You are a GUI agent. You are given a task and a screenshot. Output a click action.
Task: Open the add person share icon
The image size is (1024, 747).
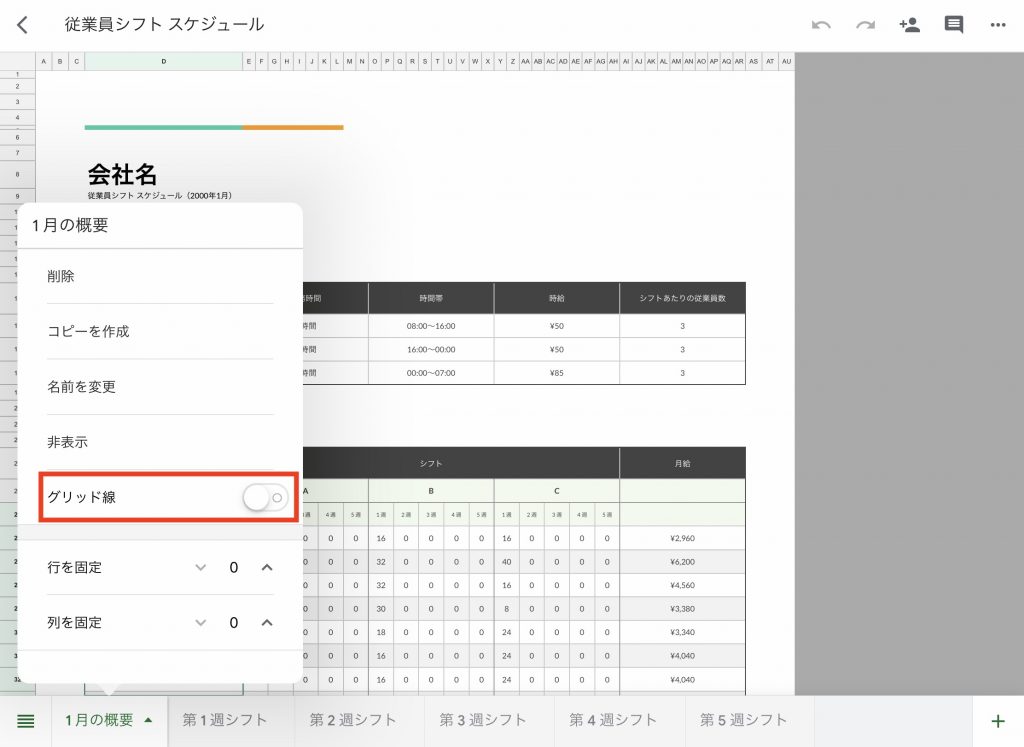point(909,25)
